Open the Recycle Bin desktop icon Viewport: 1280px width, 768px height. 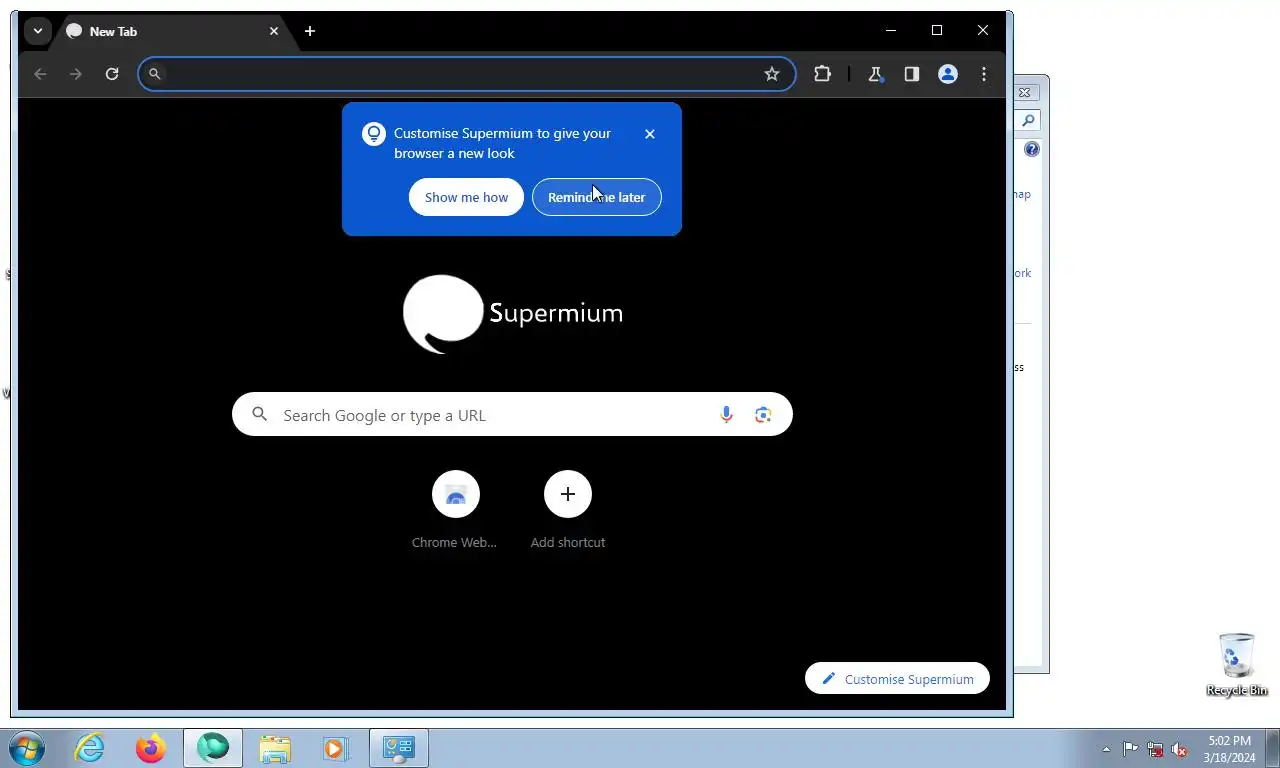tap(1237, 664)
